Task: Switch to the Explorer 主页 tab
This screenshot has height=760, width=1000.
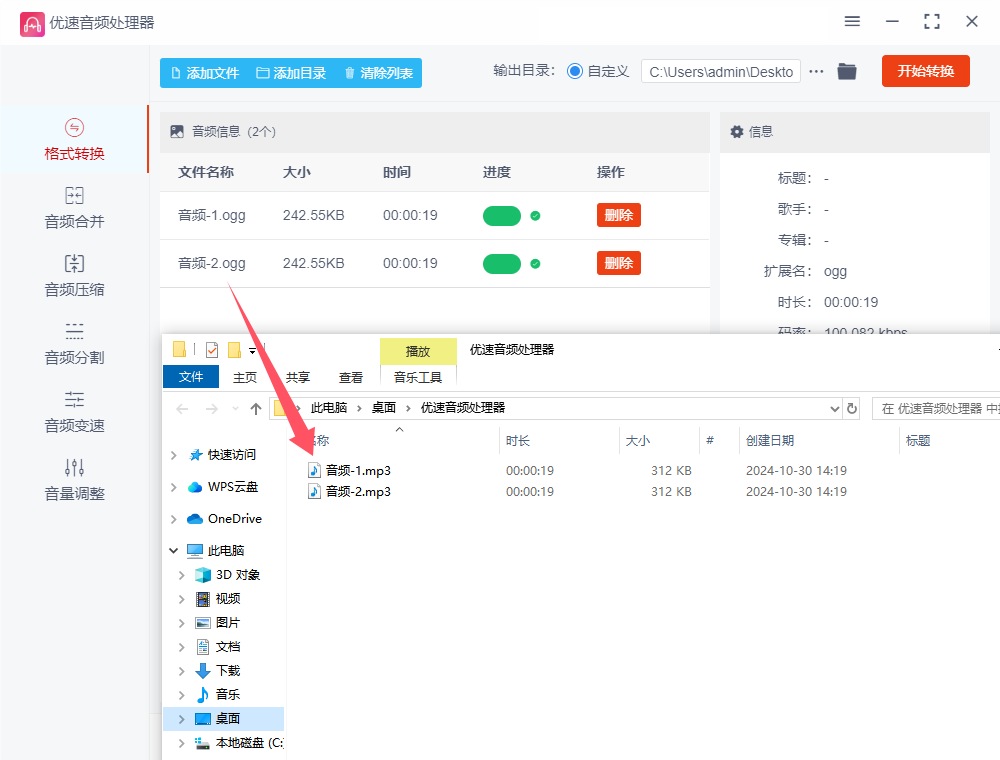Action: point(245,377)
